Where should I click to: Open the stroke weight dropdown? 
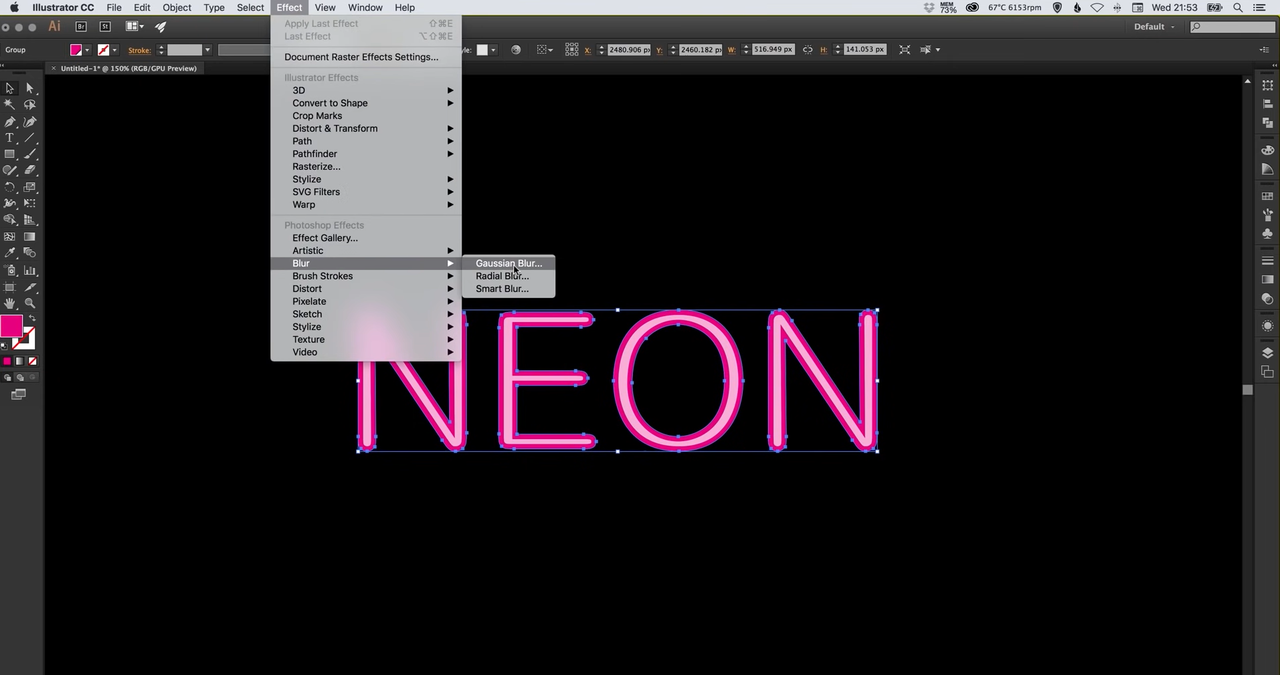207,50
